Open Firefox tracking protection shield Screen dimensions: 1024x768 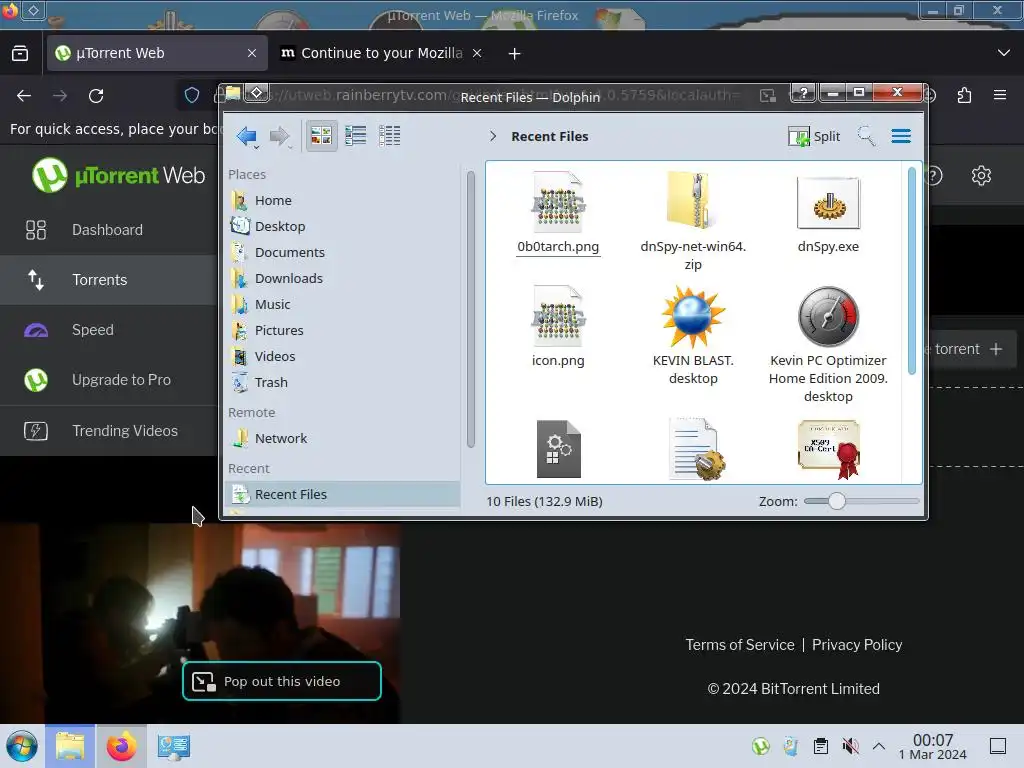[x=192, y=96]
